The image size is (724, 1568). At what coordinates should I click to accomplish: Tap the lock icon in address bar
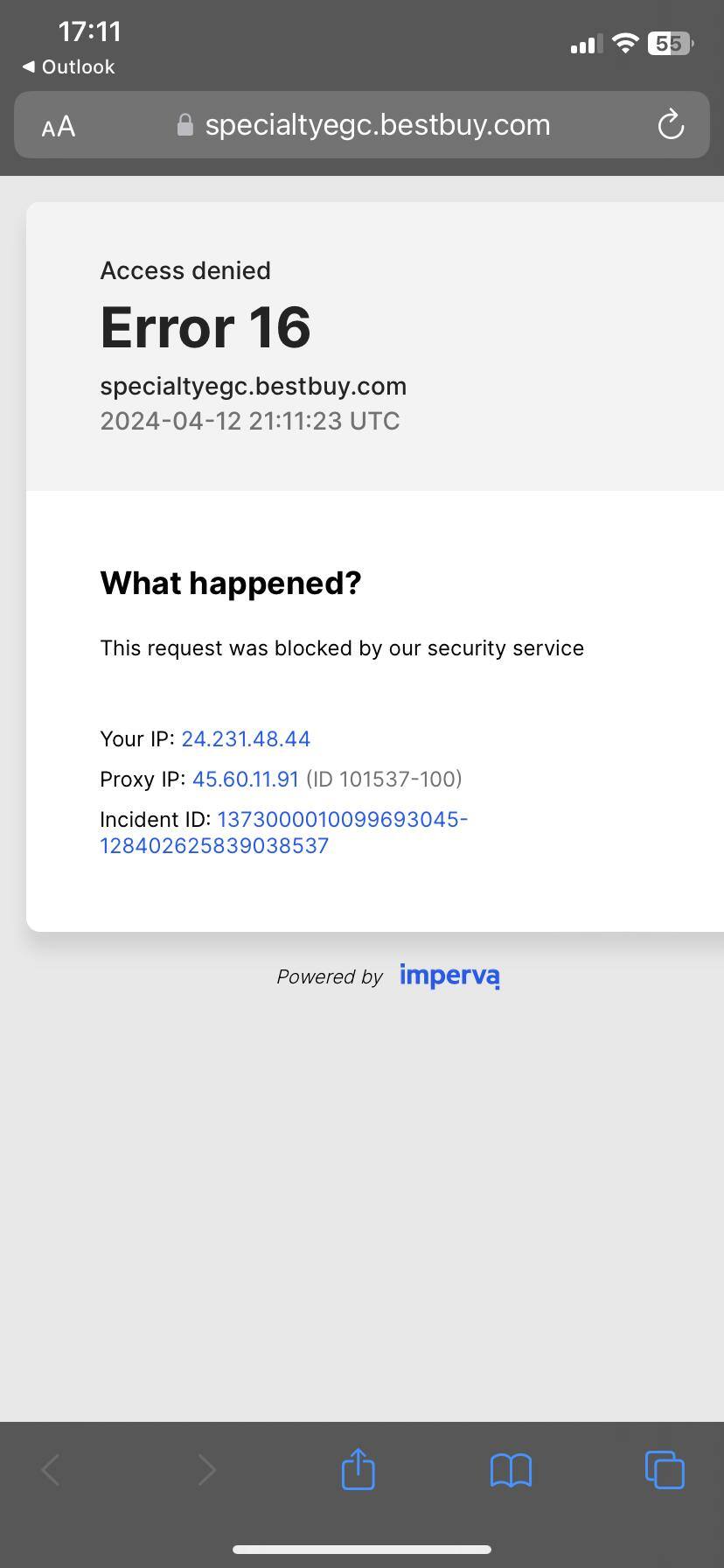[x=184, y=125]
